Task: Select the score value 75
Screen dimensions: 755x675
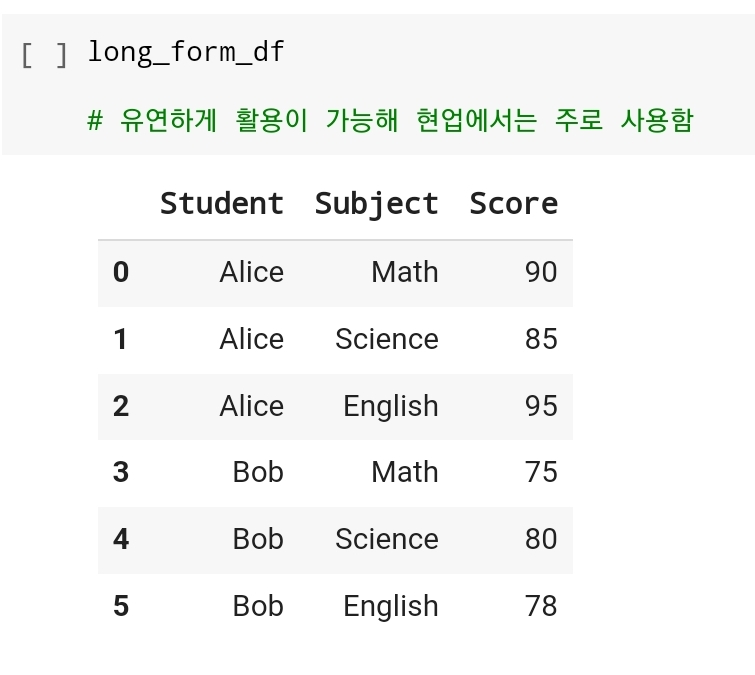Action: pos(541,472)
